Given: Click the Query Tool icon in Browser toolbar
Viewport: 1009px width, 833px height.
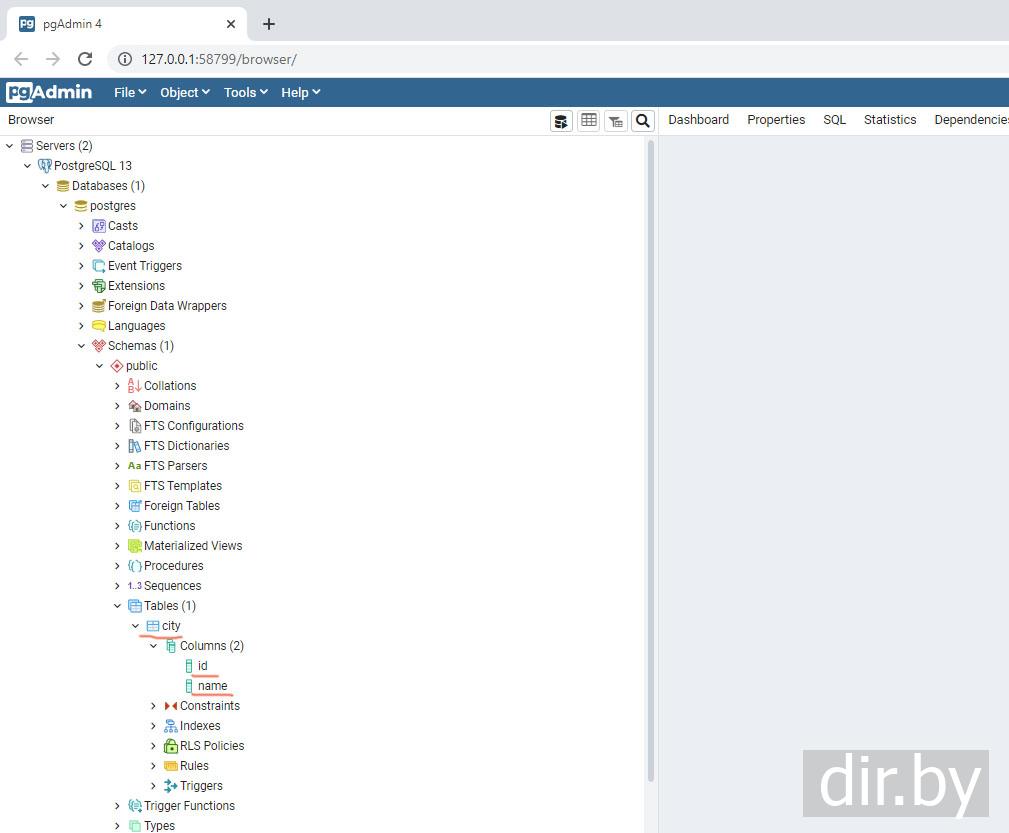Looking at the screenshot, I should tap(561, 121).
